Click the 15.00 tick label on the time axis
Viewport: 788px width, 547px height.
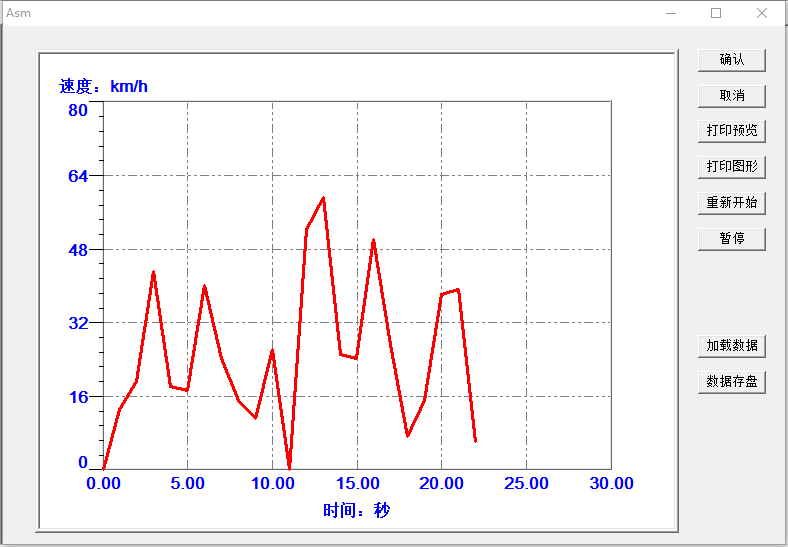pyautogui.click(x=357, y=484)
